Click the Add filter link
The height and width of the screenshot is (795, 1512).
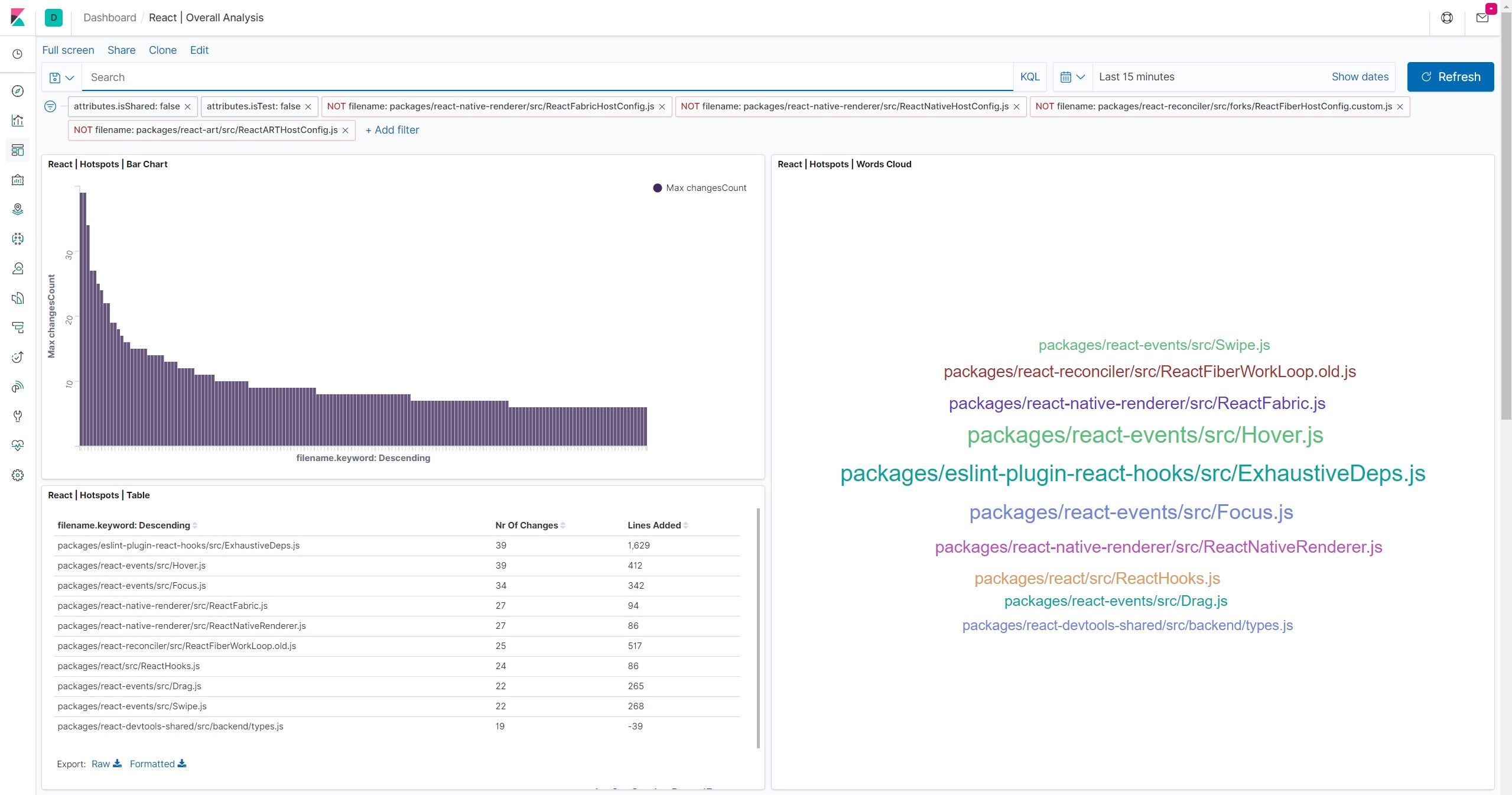[x=392, y=130]
